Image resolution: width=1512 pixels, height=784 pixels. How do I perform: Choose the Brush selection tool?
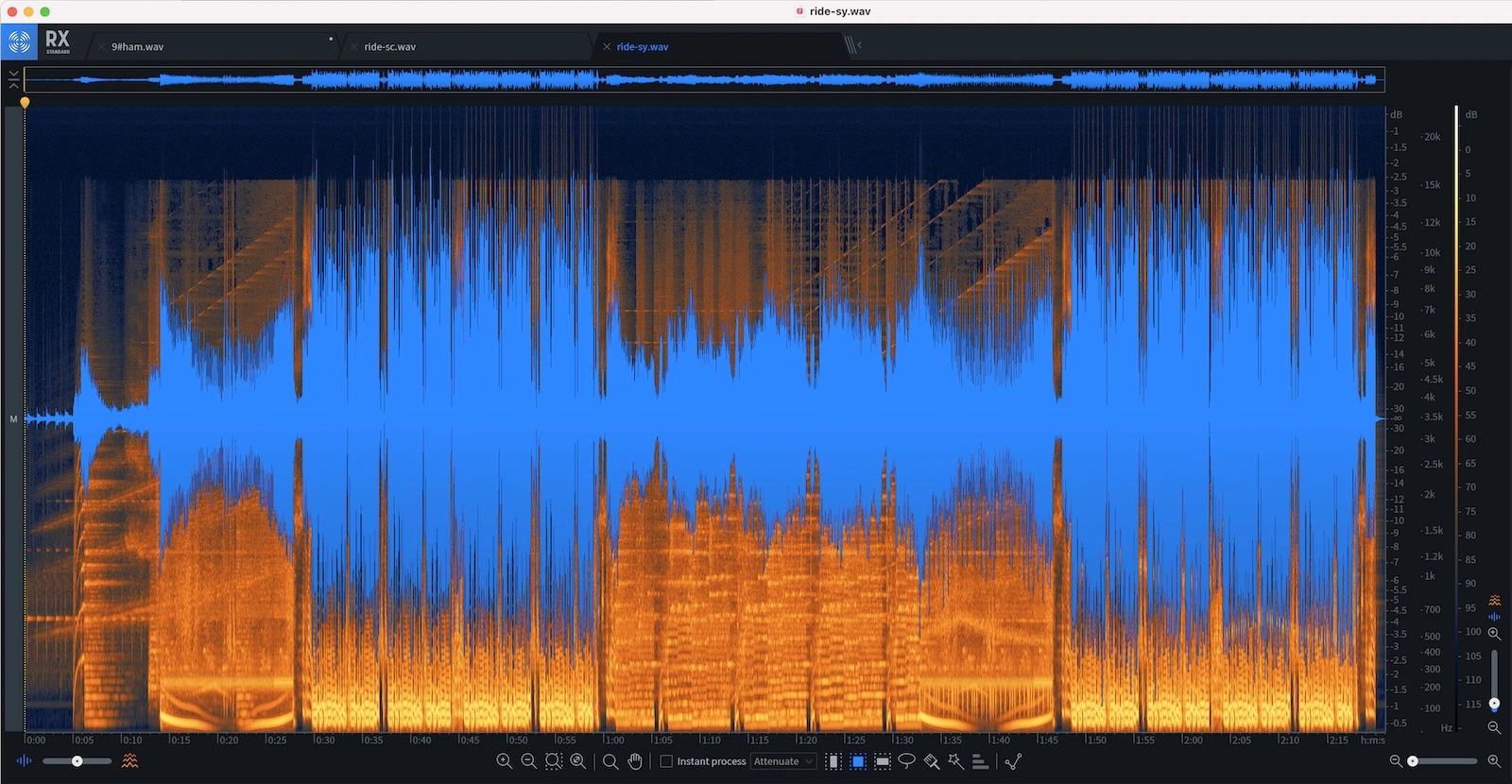point(931,761)
